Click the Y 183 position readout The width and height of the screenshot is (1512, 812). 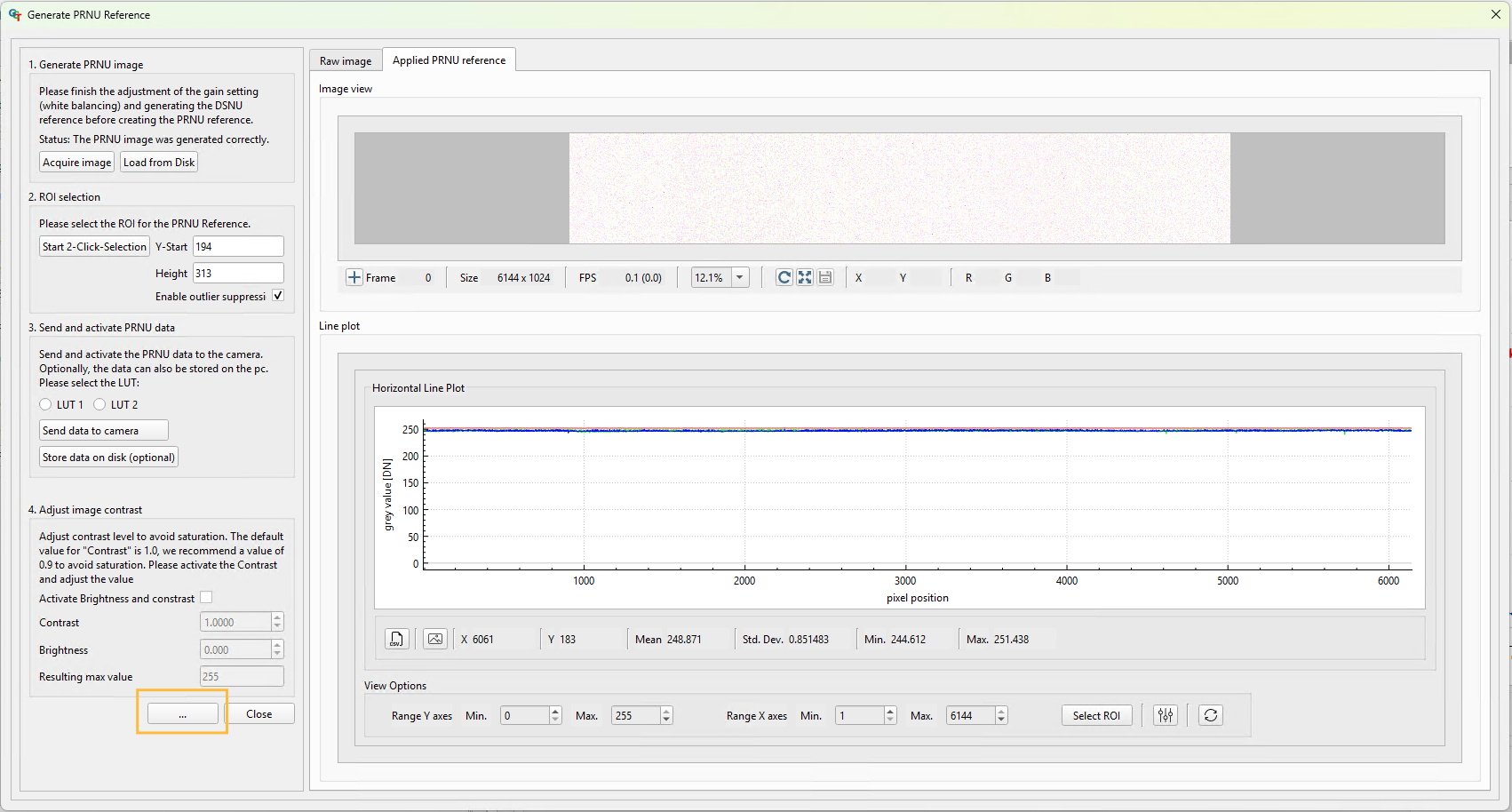tap(561, 639)
